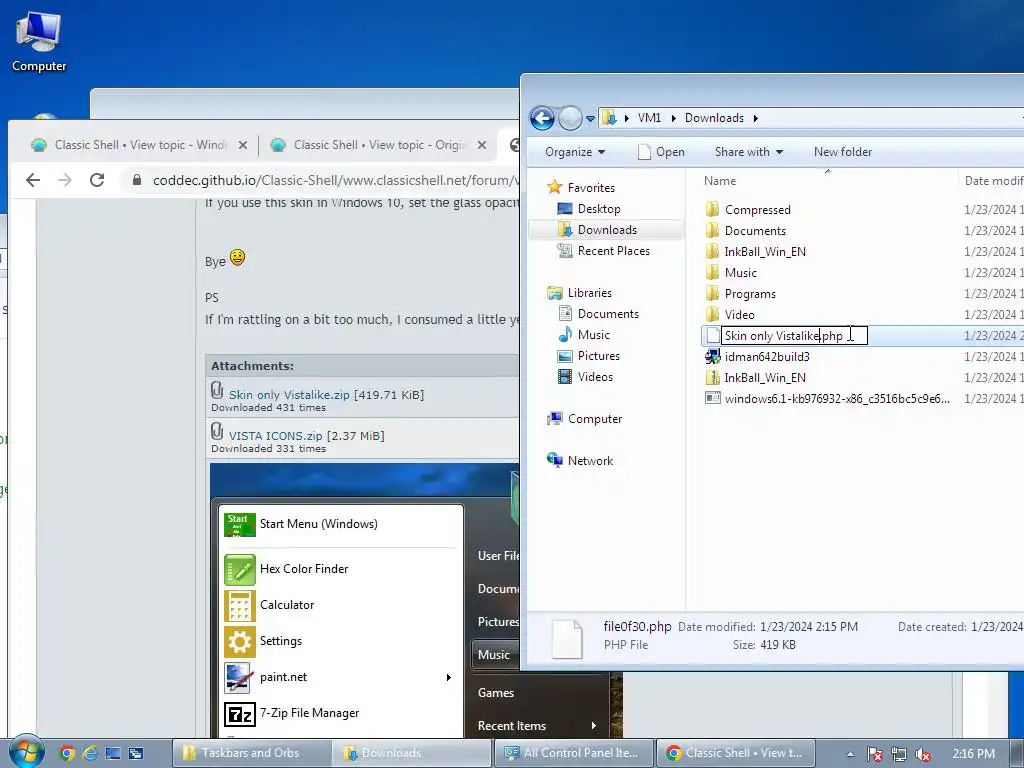Click the Action Center flag tray icon
This screenshot has width=1024, height=768.
pyautogui.click(x=874, y=754)
